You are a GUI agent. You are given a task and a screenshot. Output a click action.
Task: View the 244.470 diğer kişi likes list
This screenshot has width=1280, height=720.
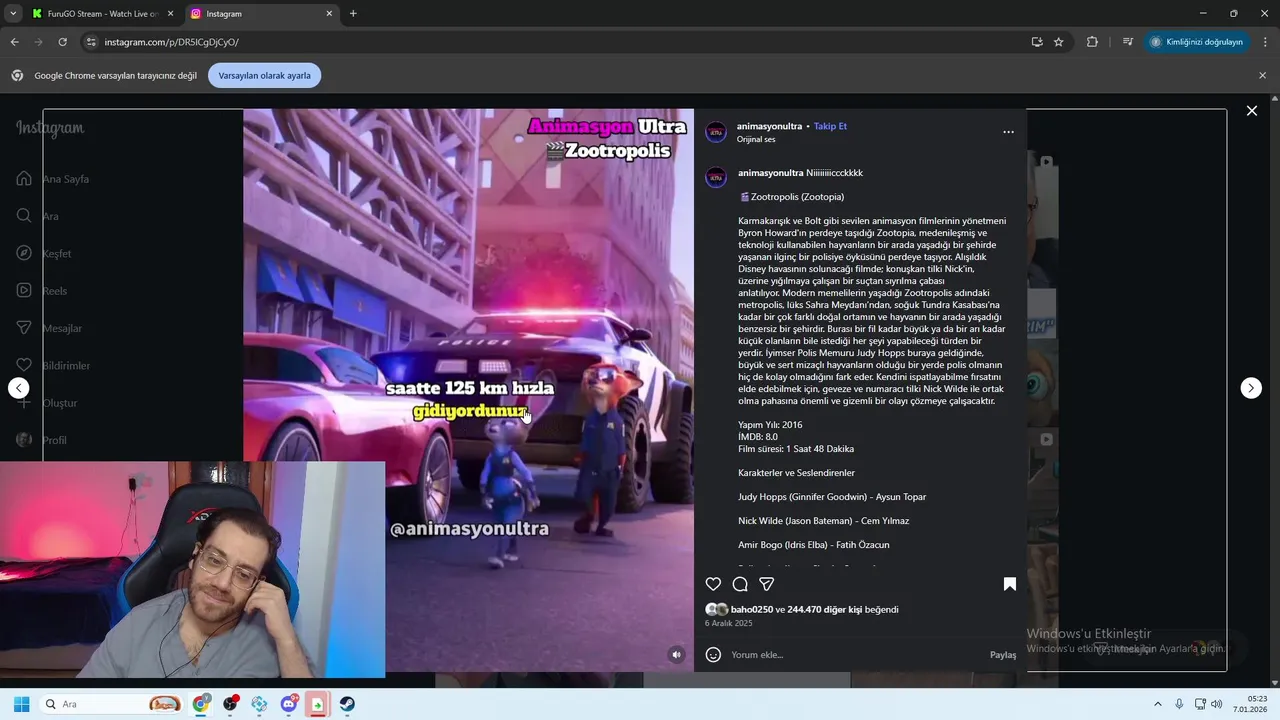pos(824,609)
